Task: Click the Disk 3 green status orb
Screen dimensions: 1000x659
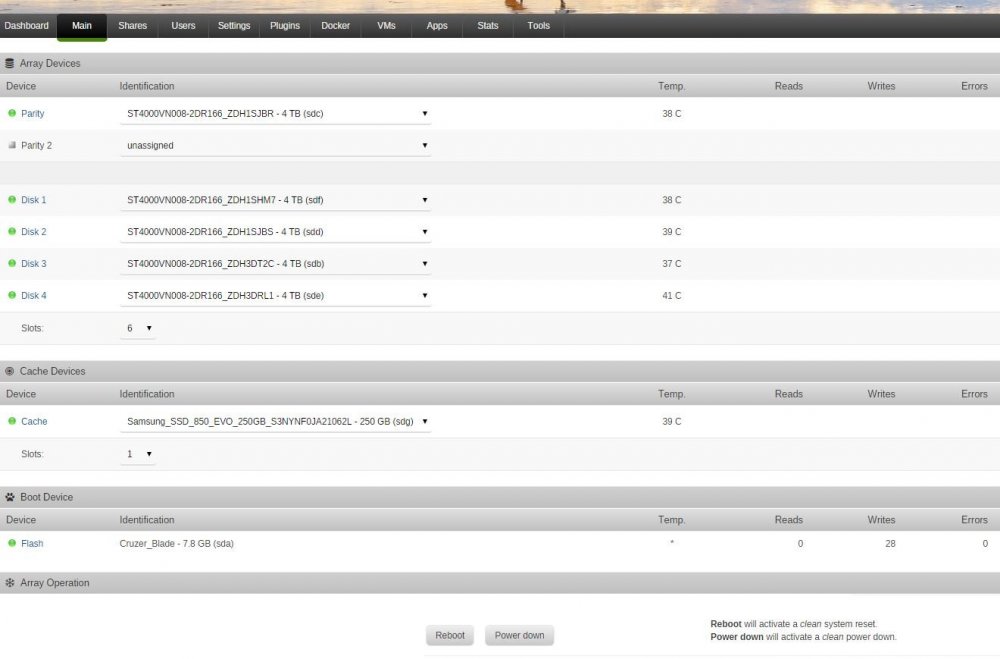Action: tap(11, 263)
